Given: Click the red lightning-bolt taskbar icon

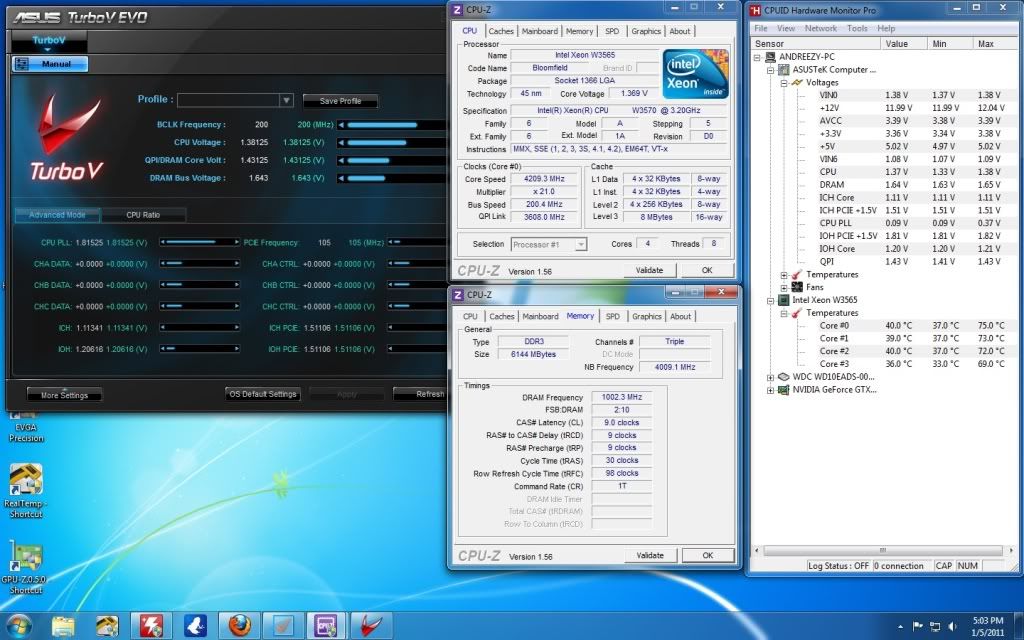Looking at the screenshot, I should 152,626.
